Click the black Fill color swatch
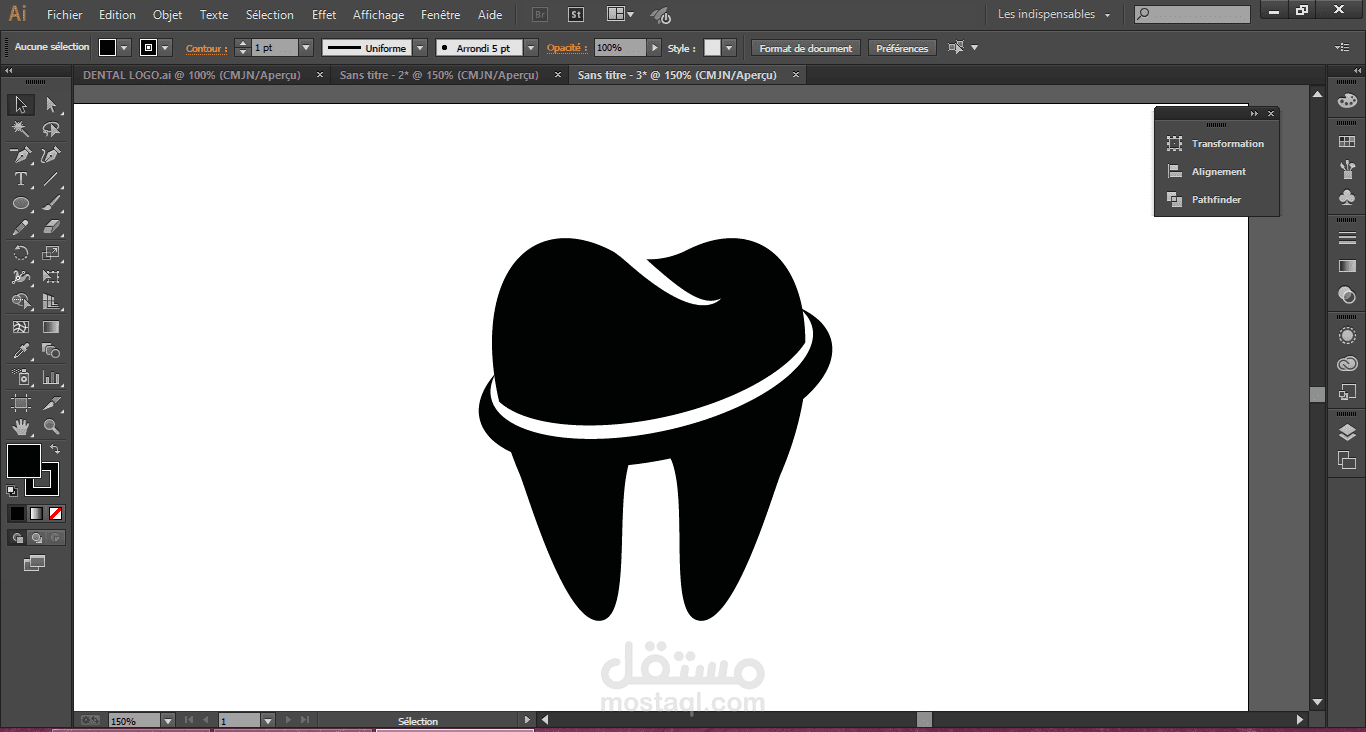Viewport: 1366px width, 732px height. click(23, 461)
